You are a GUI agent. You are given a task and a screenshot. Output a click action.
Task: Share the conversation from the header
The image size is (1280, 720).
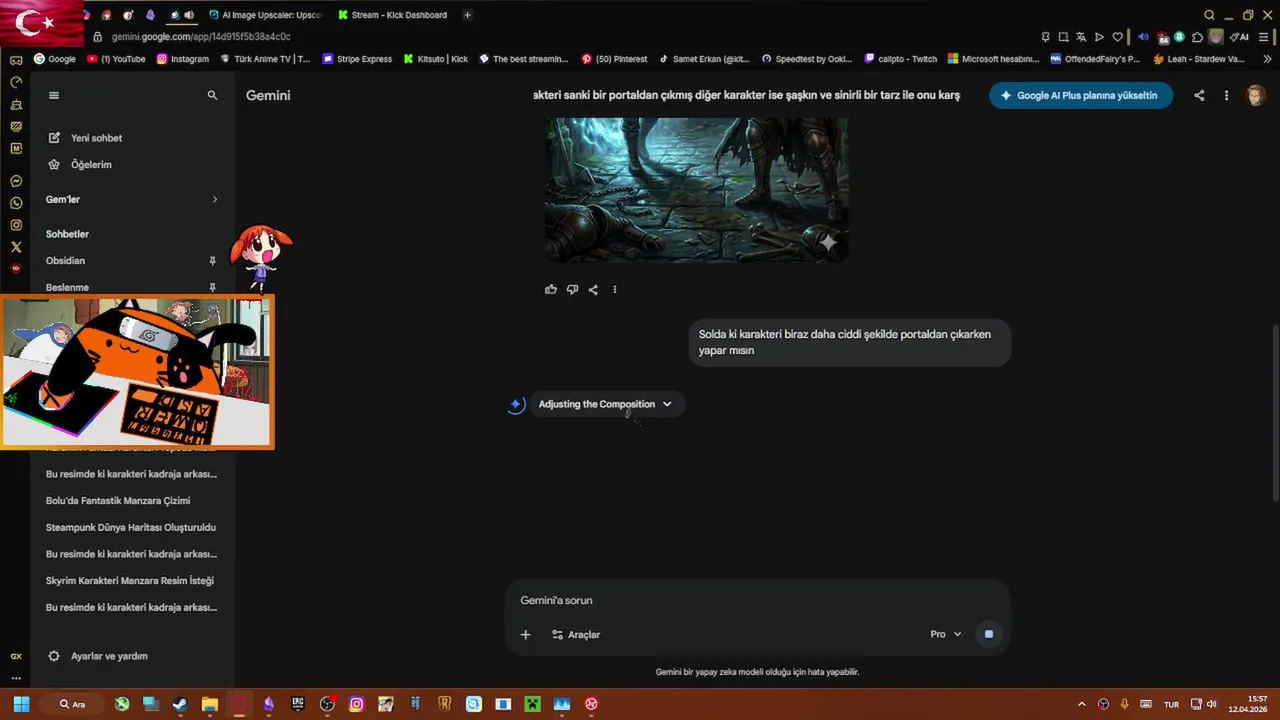coord(1199,95)
